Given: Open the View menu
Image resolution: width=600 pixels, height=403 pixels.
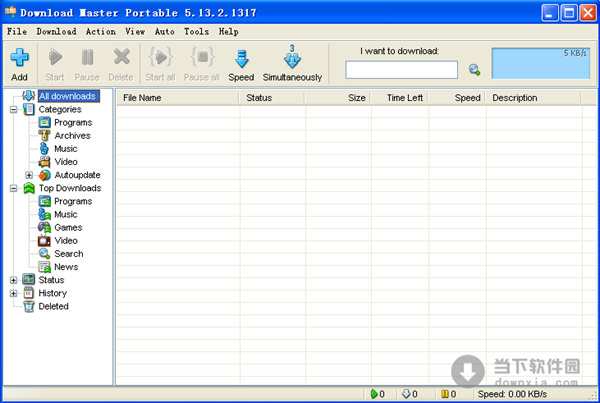Looking at the screenshot, I should click(x=135, y=32).
